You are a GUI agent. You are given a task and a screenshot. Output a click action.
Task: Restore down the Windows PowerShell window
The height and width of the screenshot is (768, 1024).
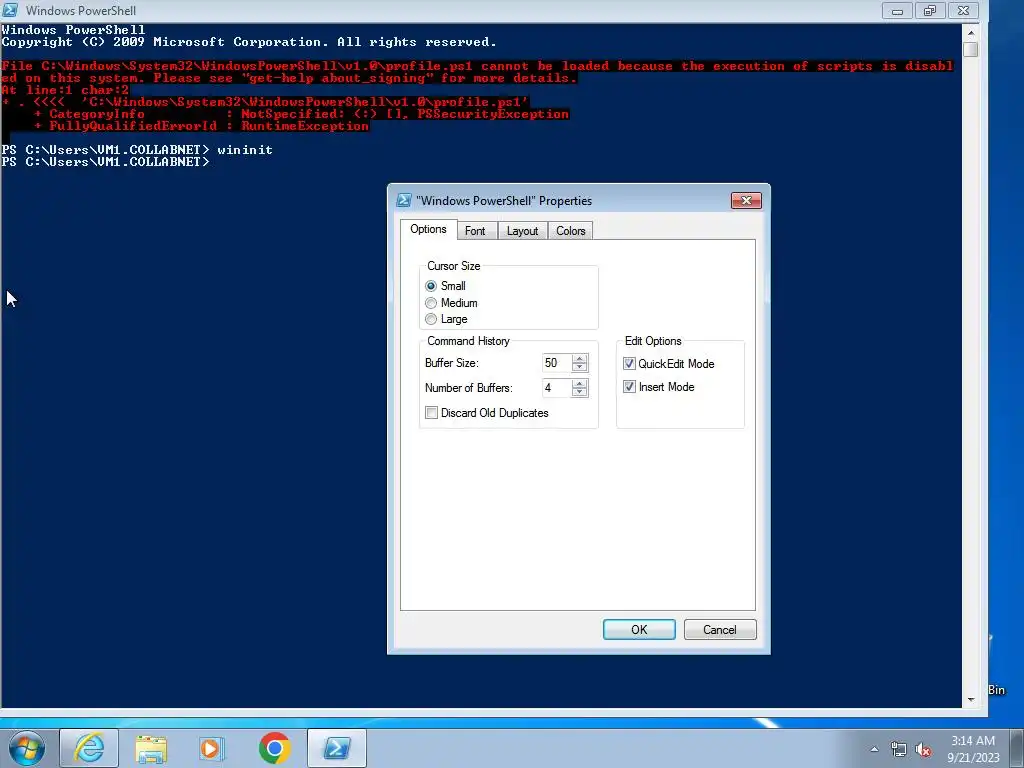coord(930,10)
